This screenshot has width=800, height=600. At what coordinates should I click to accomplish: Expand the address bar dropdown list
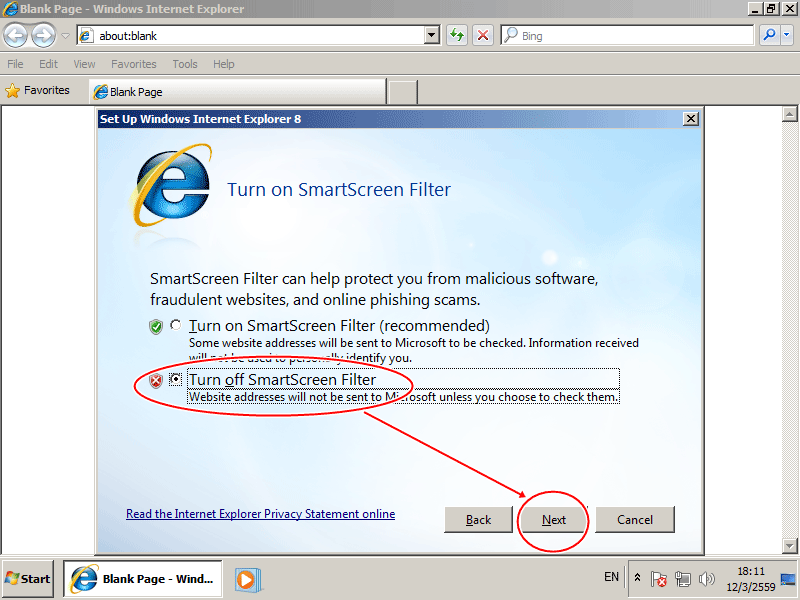[432, 36]
